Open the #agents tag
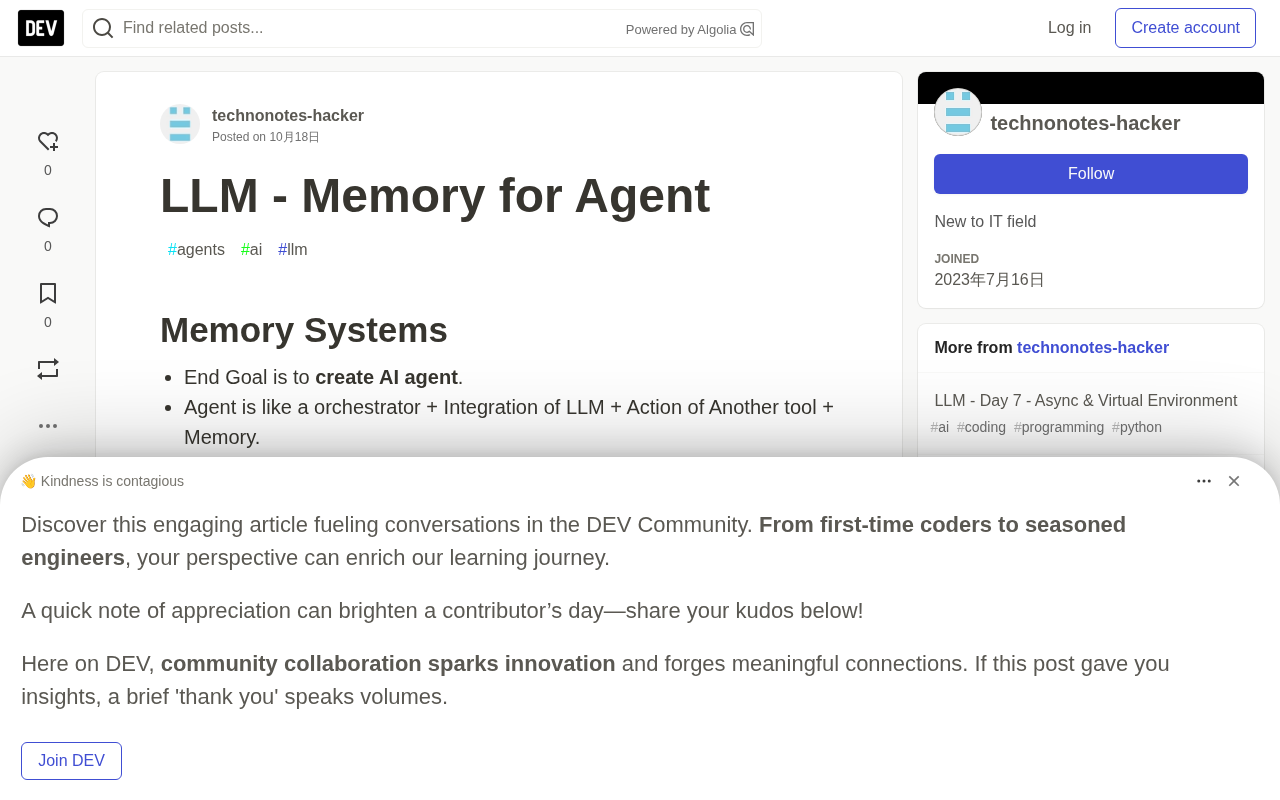This screenshot has width=1280, height=800. click(x=196, y=250)
